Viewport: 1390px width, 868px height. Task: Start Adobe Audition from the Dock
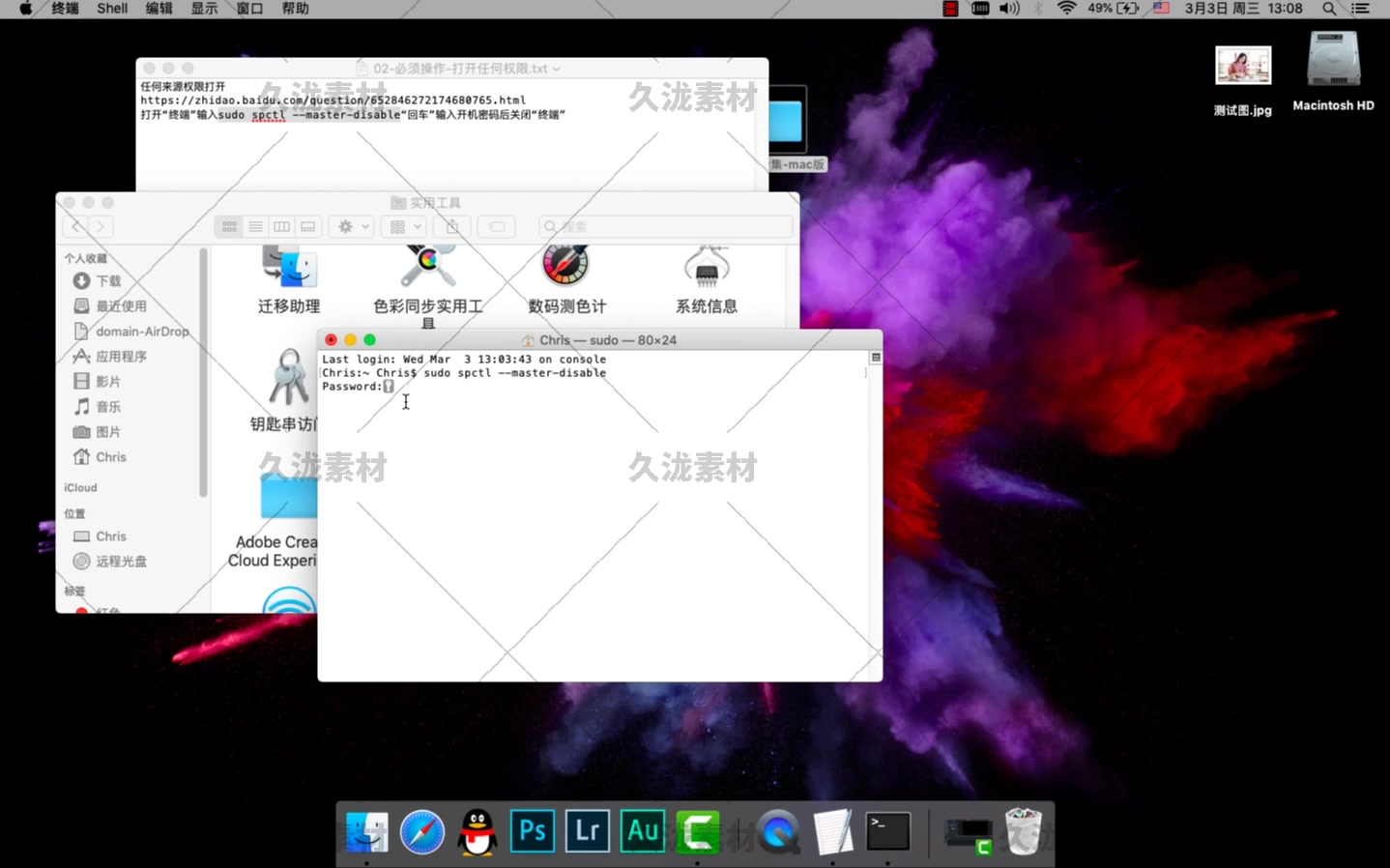point(642,830)
